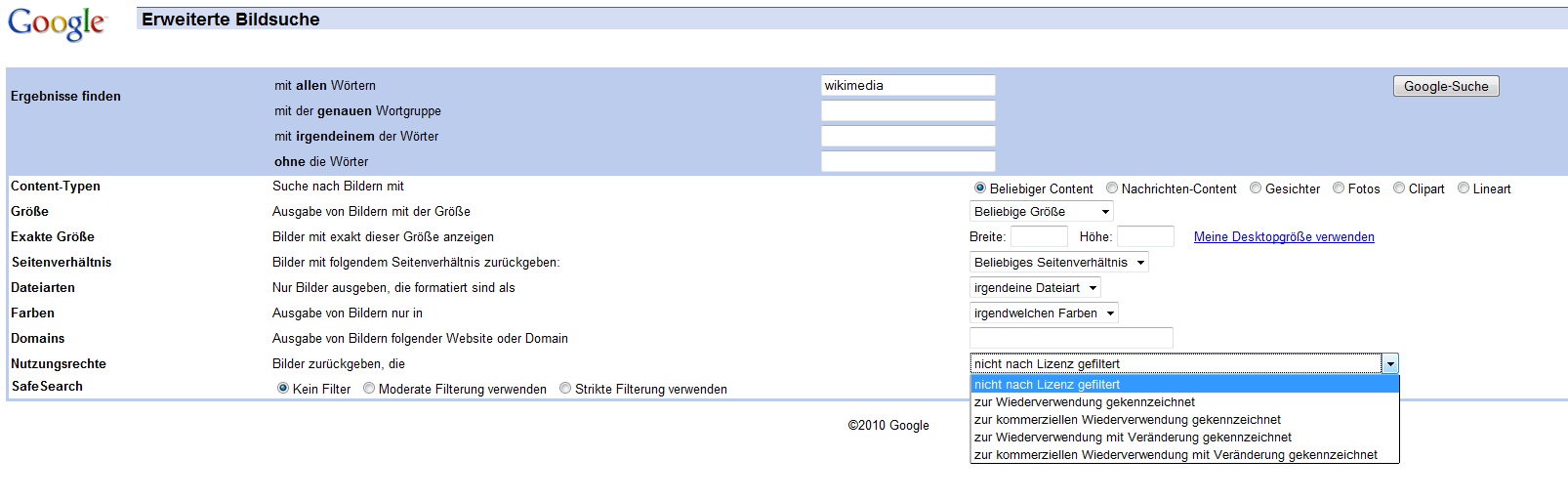1568x501 pixels.
Task: Select the Beliebiger Content radio button
Action: (980, 188)
